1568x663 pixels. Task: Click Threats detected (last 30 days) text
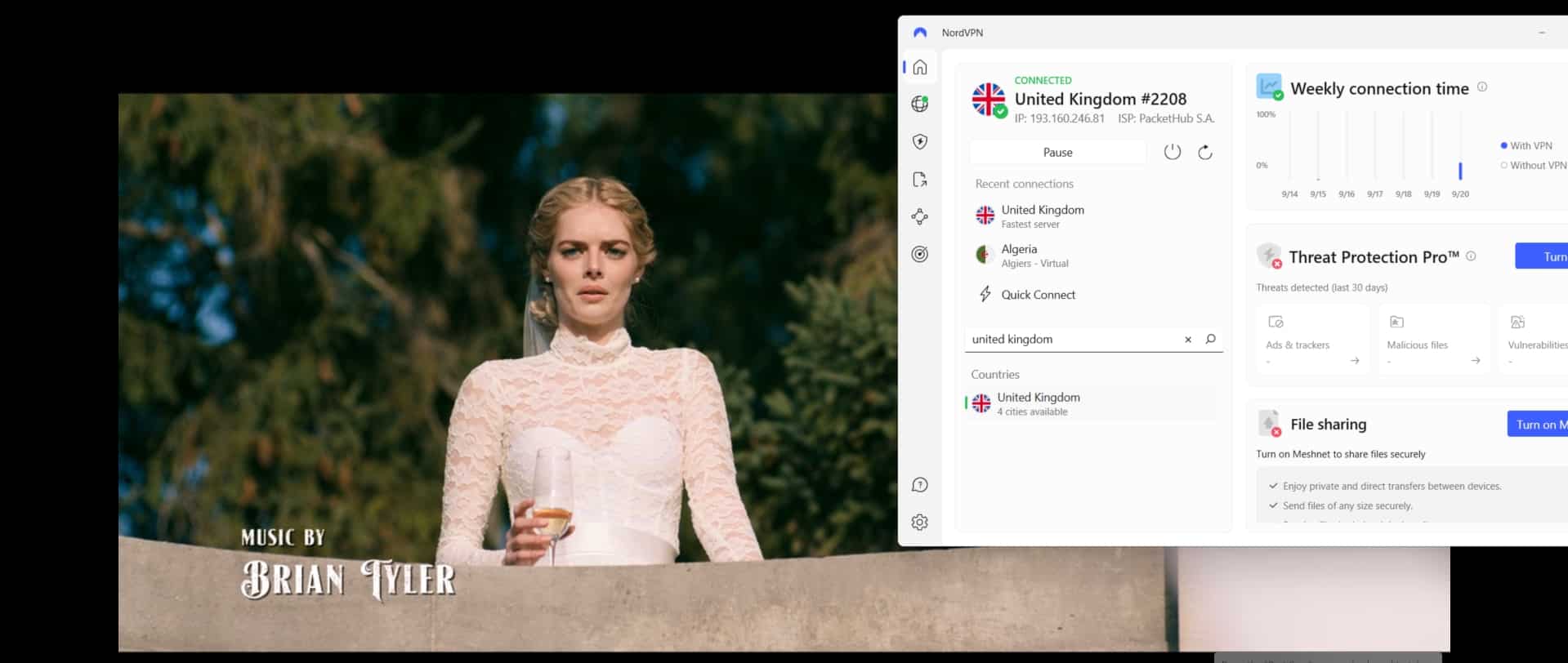coord(1321,287)
